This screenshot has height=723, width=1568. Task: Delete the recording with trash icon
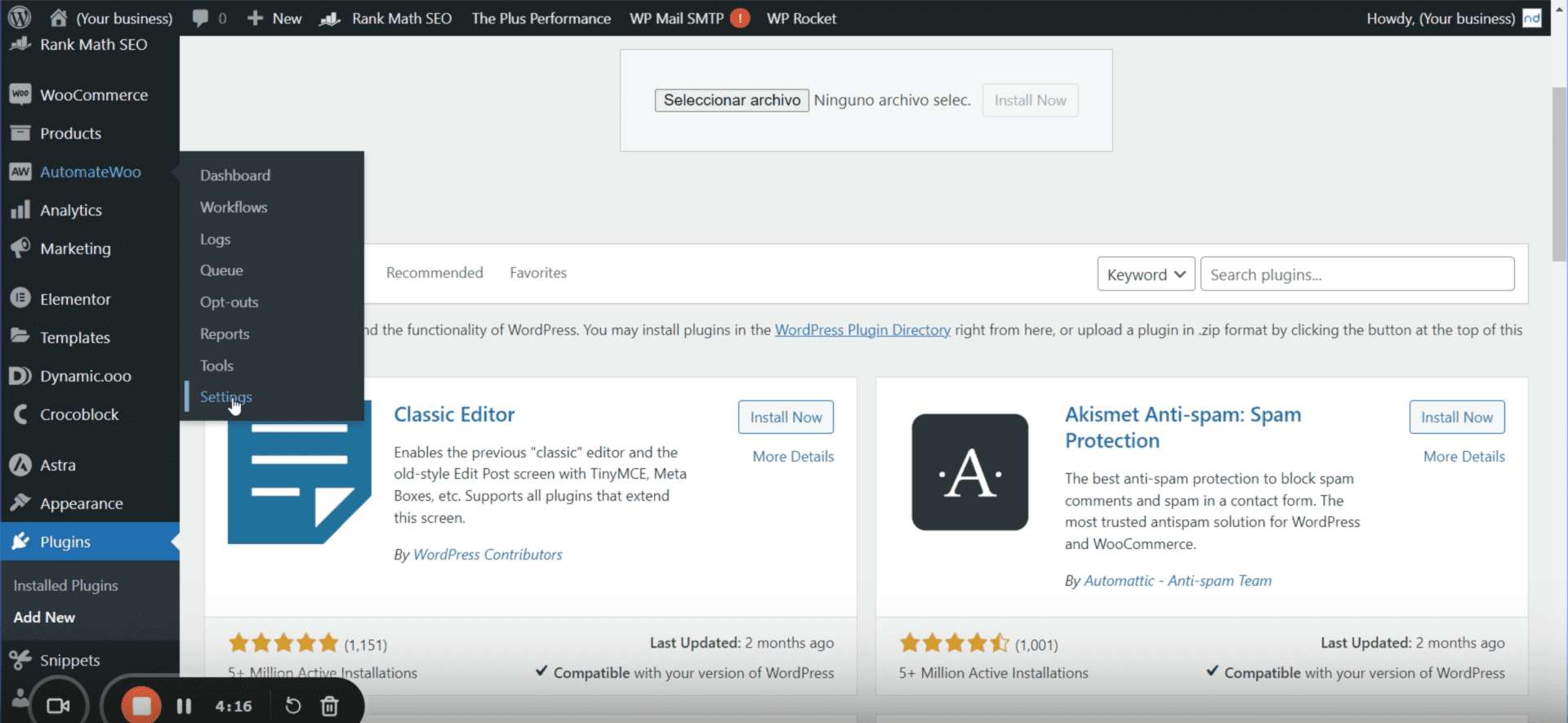pyautogui.click(x=329, y=706)
